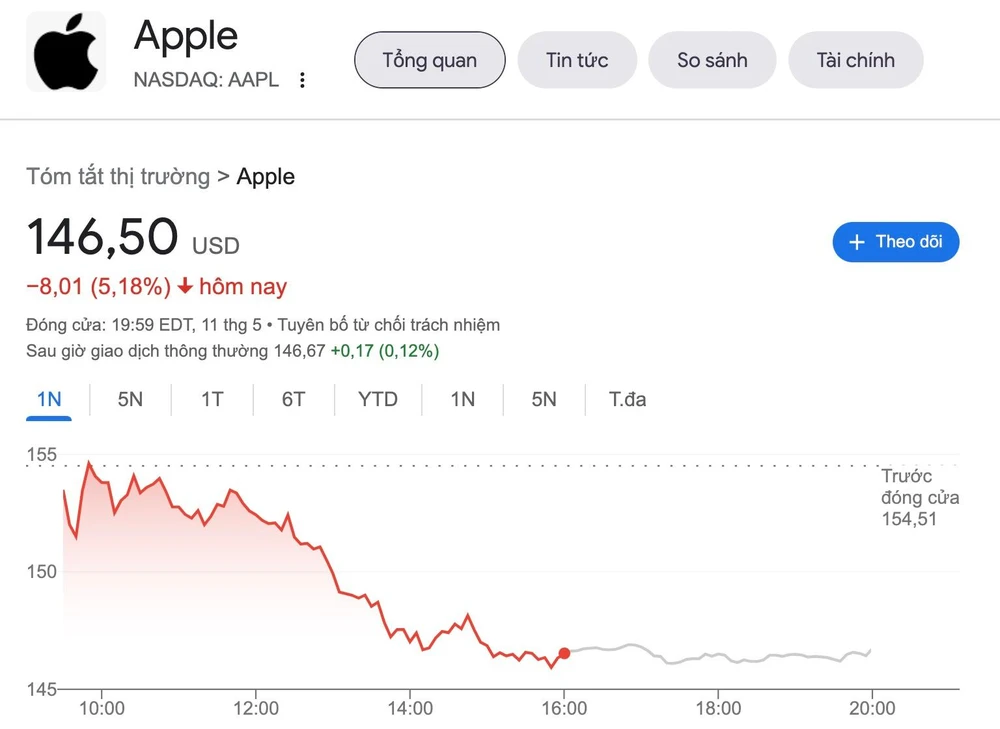Click the Theo dõi follow button
The height and width of the screenshot is (729, 1000).
pyautogui.click(x=896, y=242)
